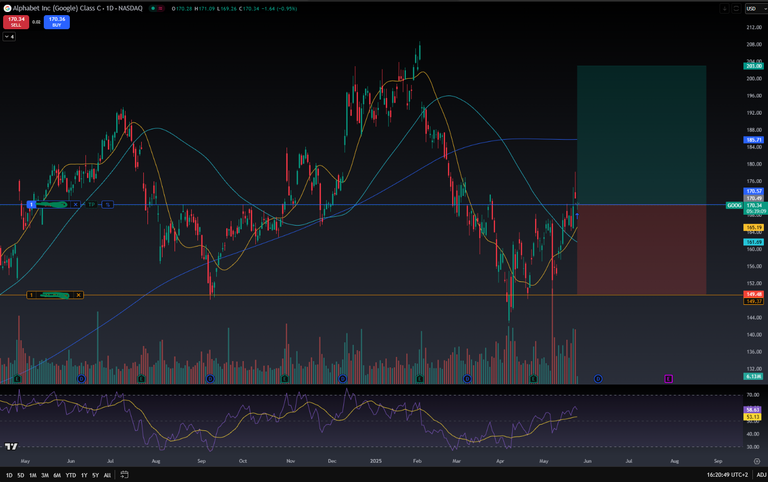Hit the blue 170.36 BUY button
The height and width of the screenshot is (482, 768).
(57, 22)
